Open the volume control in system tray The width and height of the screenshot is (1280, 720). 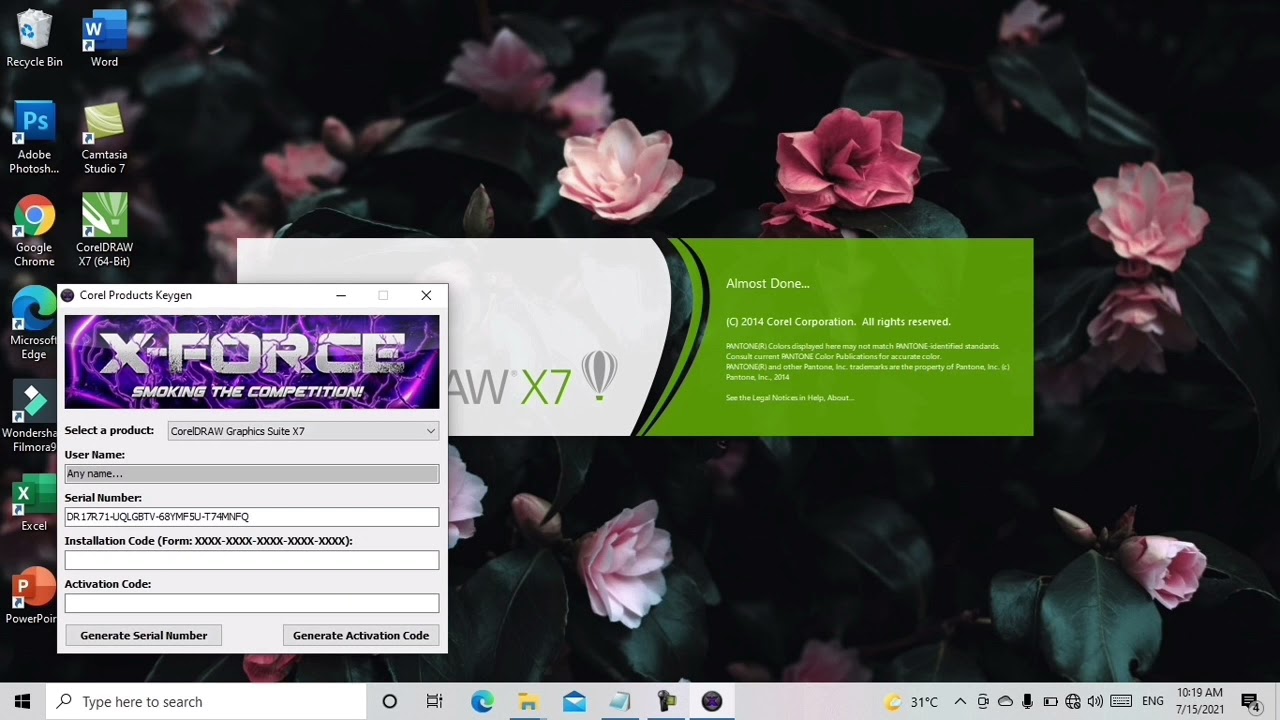click(1095, 702)
